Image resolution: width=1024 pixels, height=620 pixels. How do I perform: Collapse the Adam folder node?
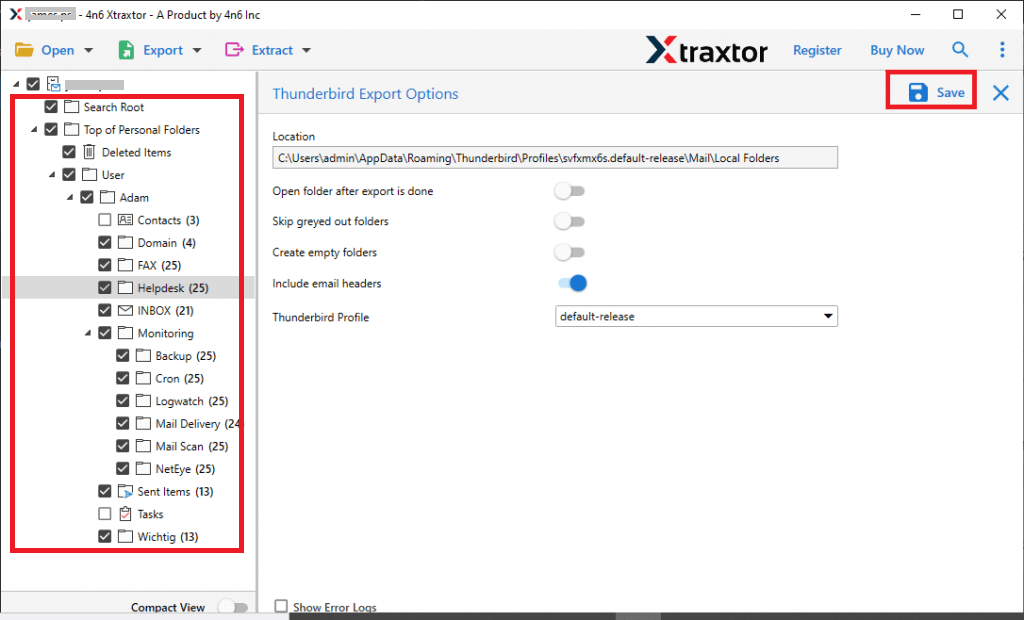point(71,198)
